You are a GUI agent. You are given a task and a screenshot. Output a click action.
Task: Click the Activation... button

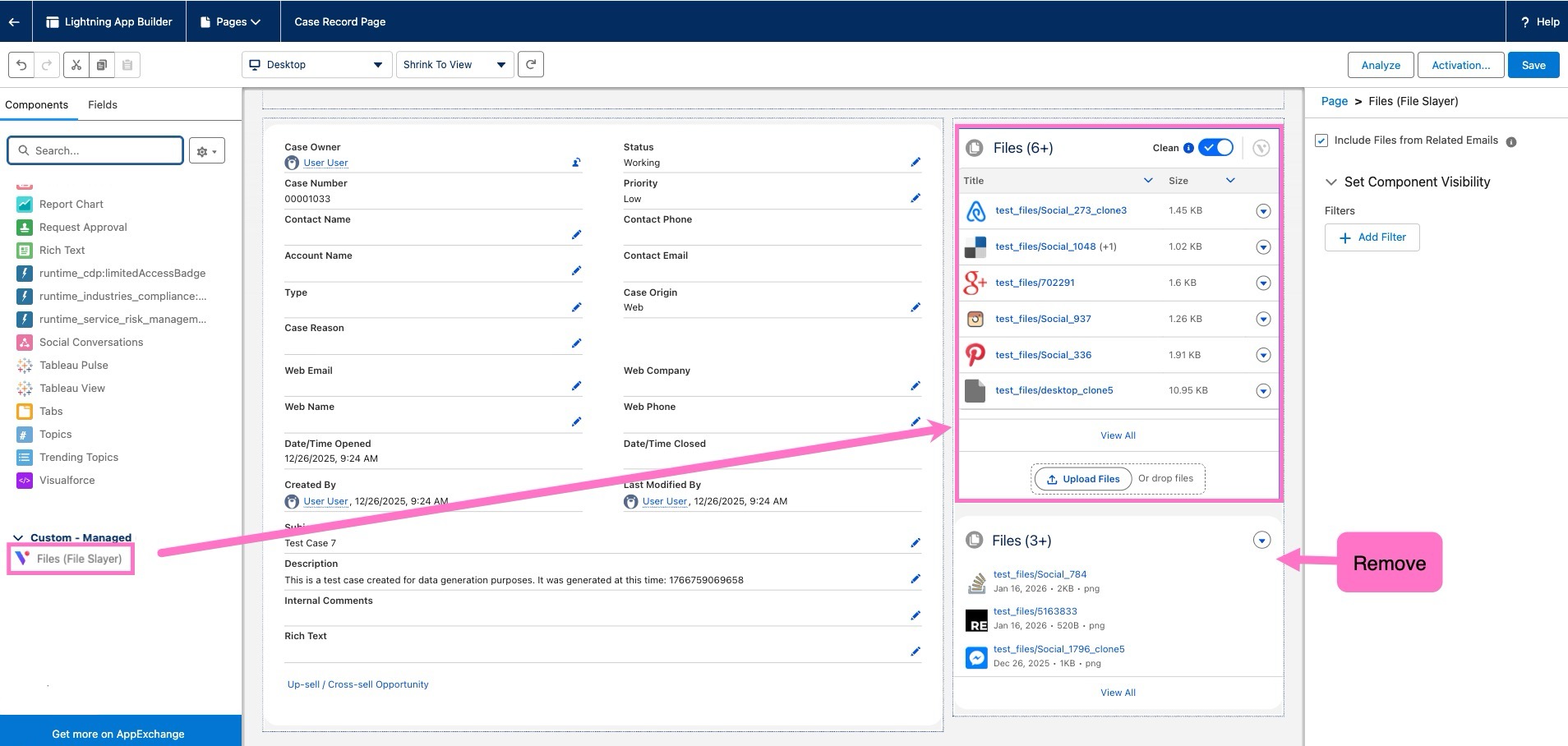(x=1460, y=65)
